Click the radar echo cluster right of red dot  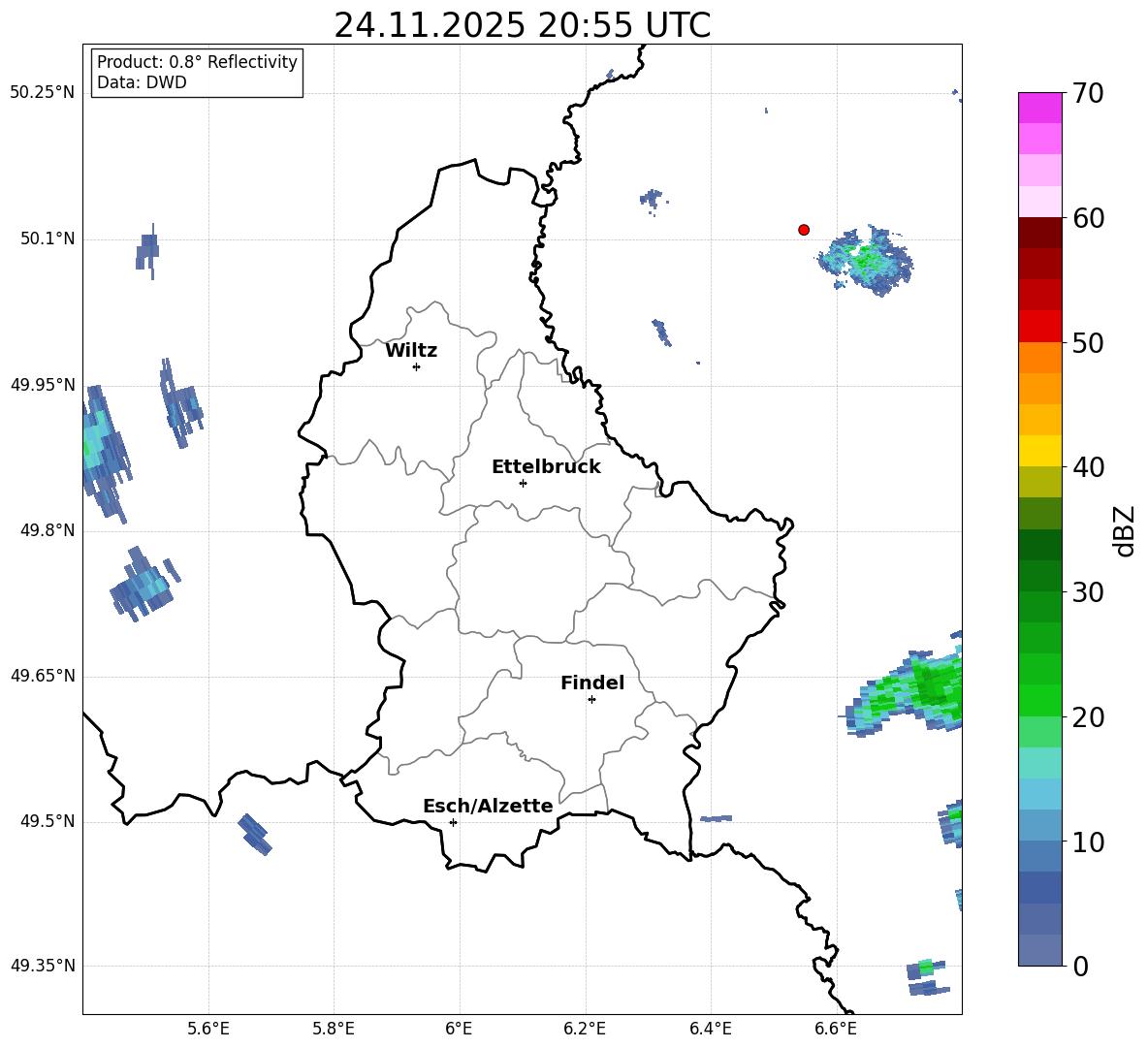(x=867, y=261)
